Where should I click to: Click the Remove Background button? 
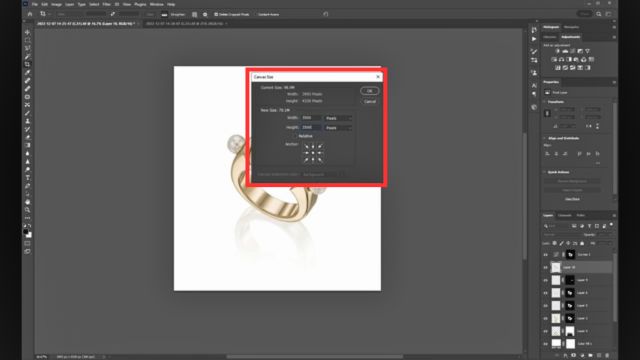point(572,181)
